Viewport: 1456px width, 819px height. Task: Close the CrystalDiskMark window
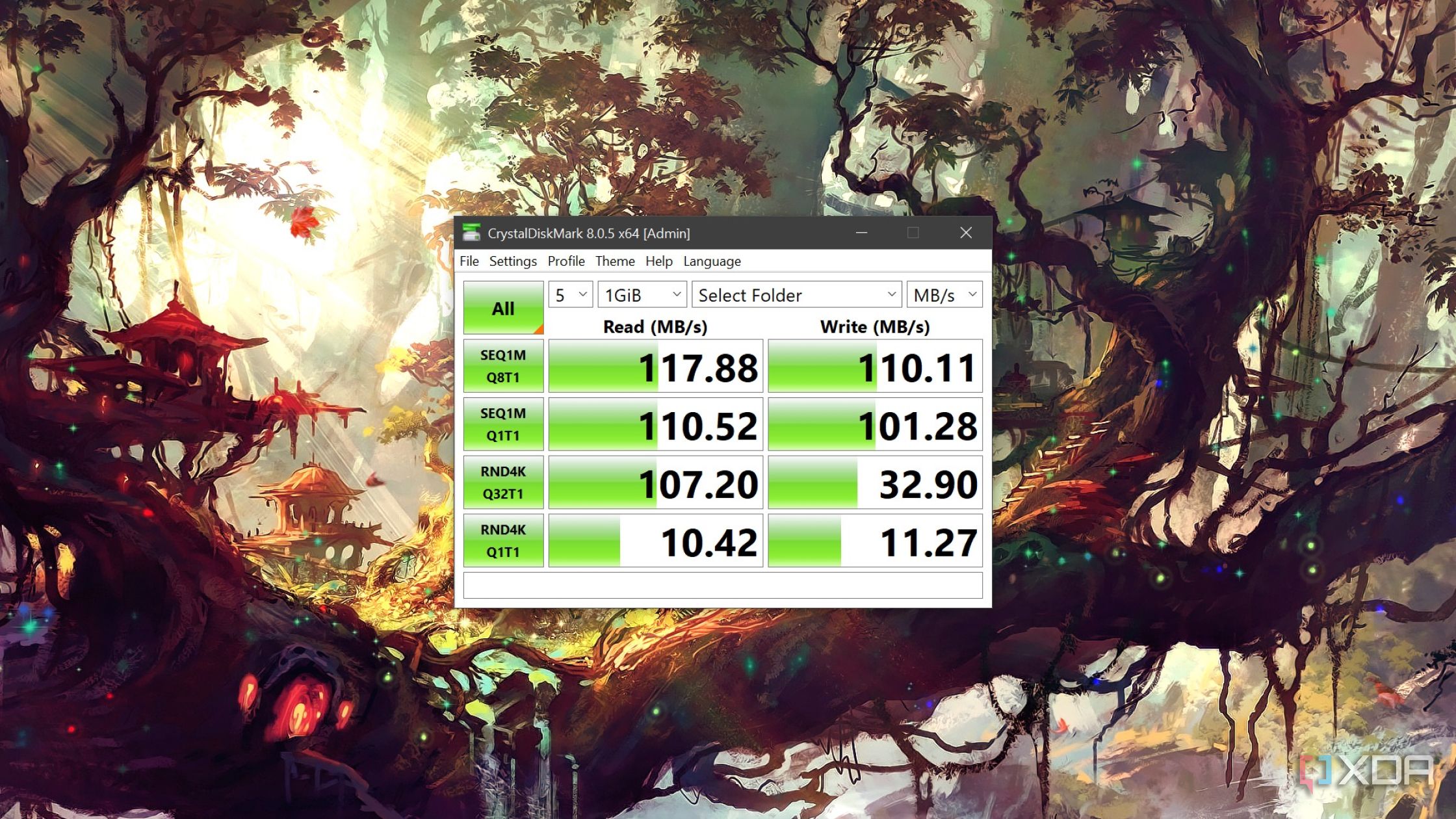click(966, 233)
